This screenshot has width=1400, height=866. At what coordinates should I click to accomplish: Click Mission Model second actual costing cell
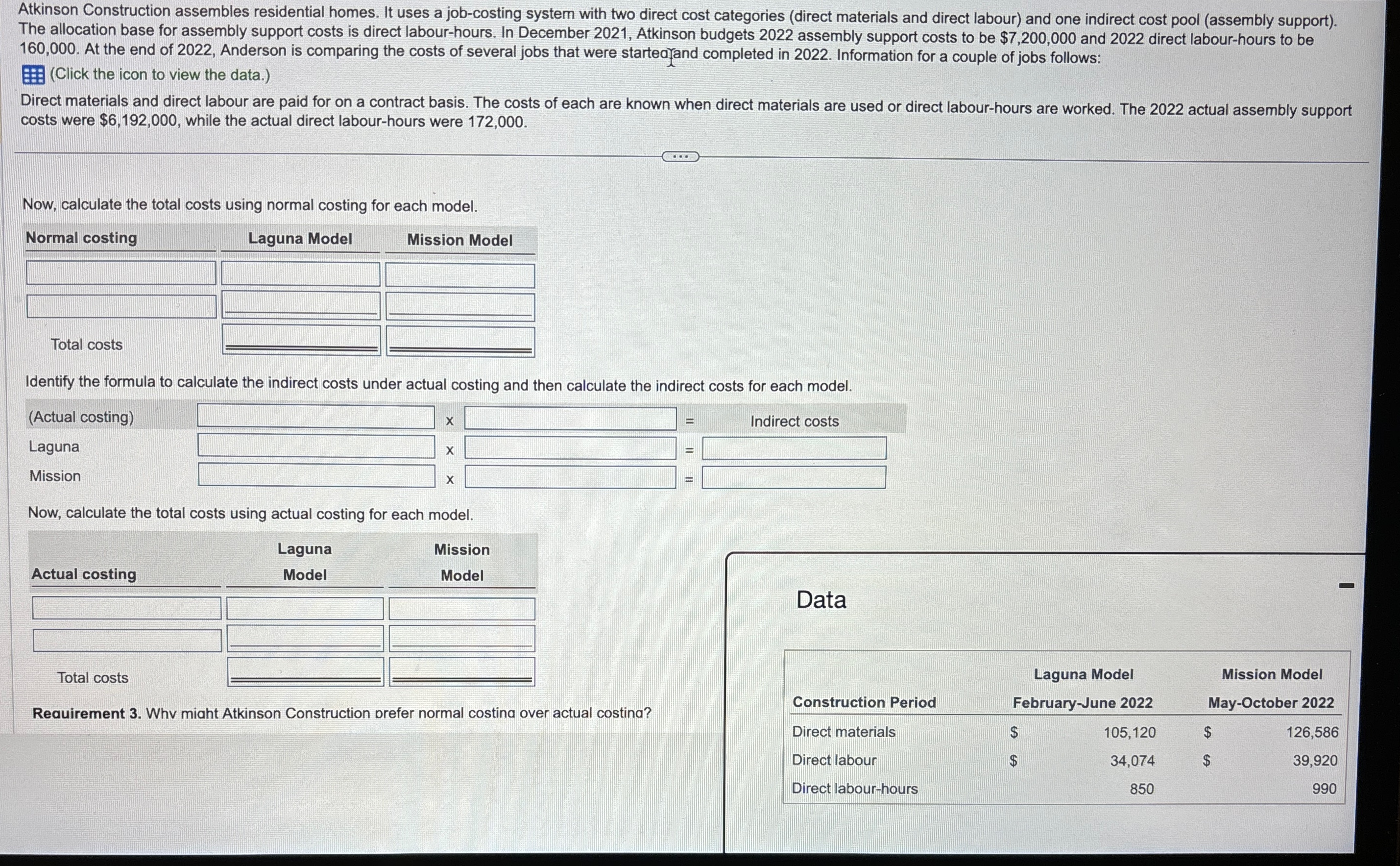(x=462, y=638)
